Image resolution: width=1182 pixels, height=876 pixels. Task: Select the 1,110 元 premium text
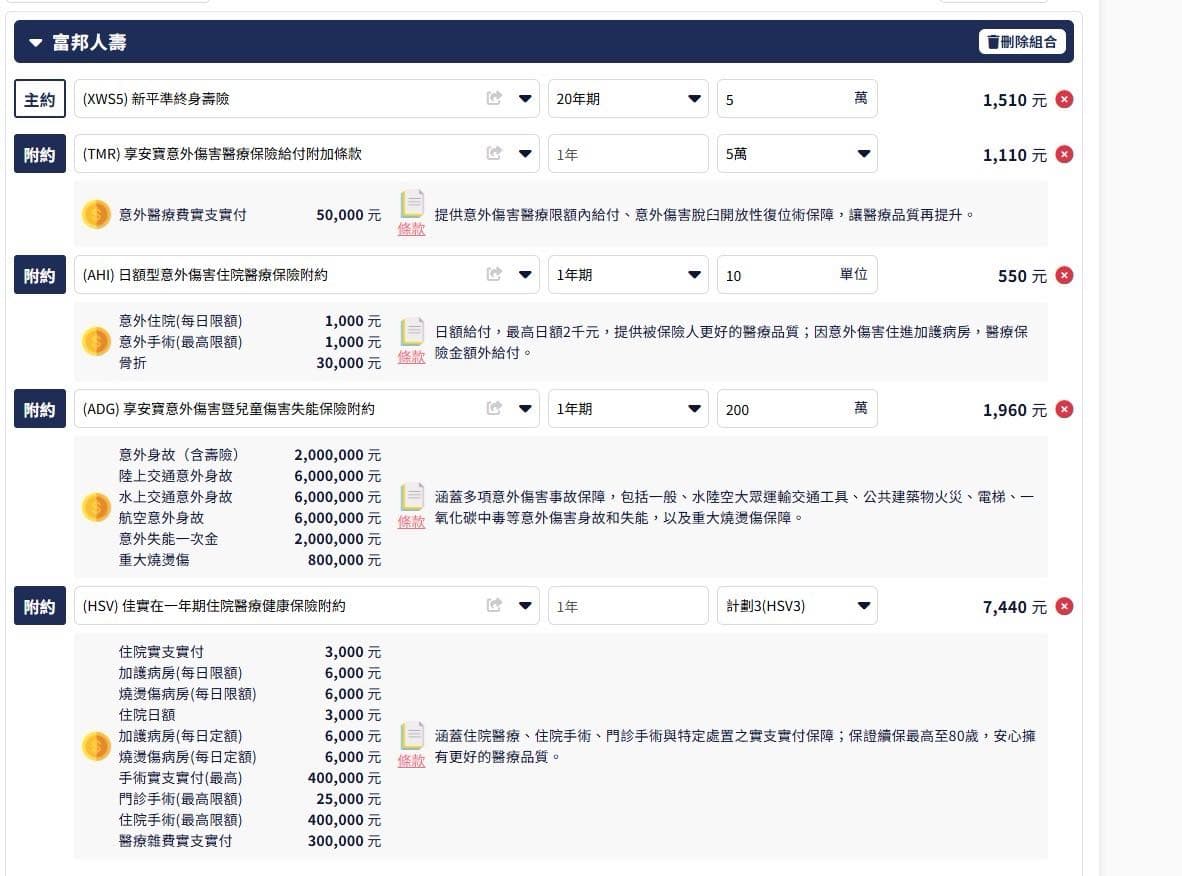tap(1015, 155)
